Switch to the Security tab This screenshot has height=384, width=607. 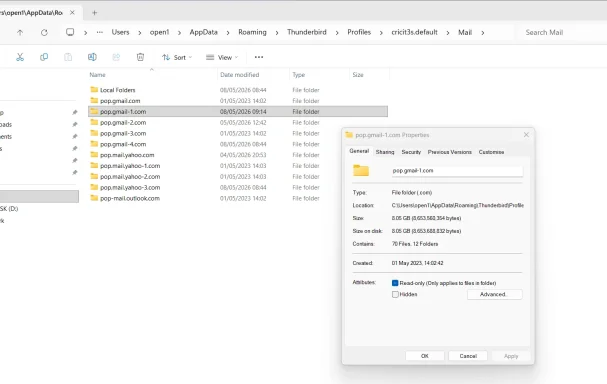click(411, 152)
